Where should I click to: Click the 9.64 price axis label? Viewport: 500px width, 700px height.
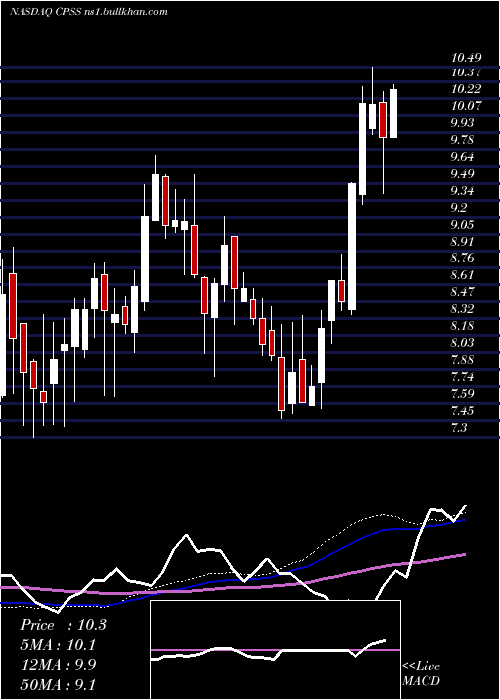464,157
